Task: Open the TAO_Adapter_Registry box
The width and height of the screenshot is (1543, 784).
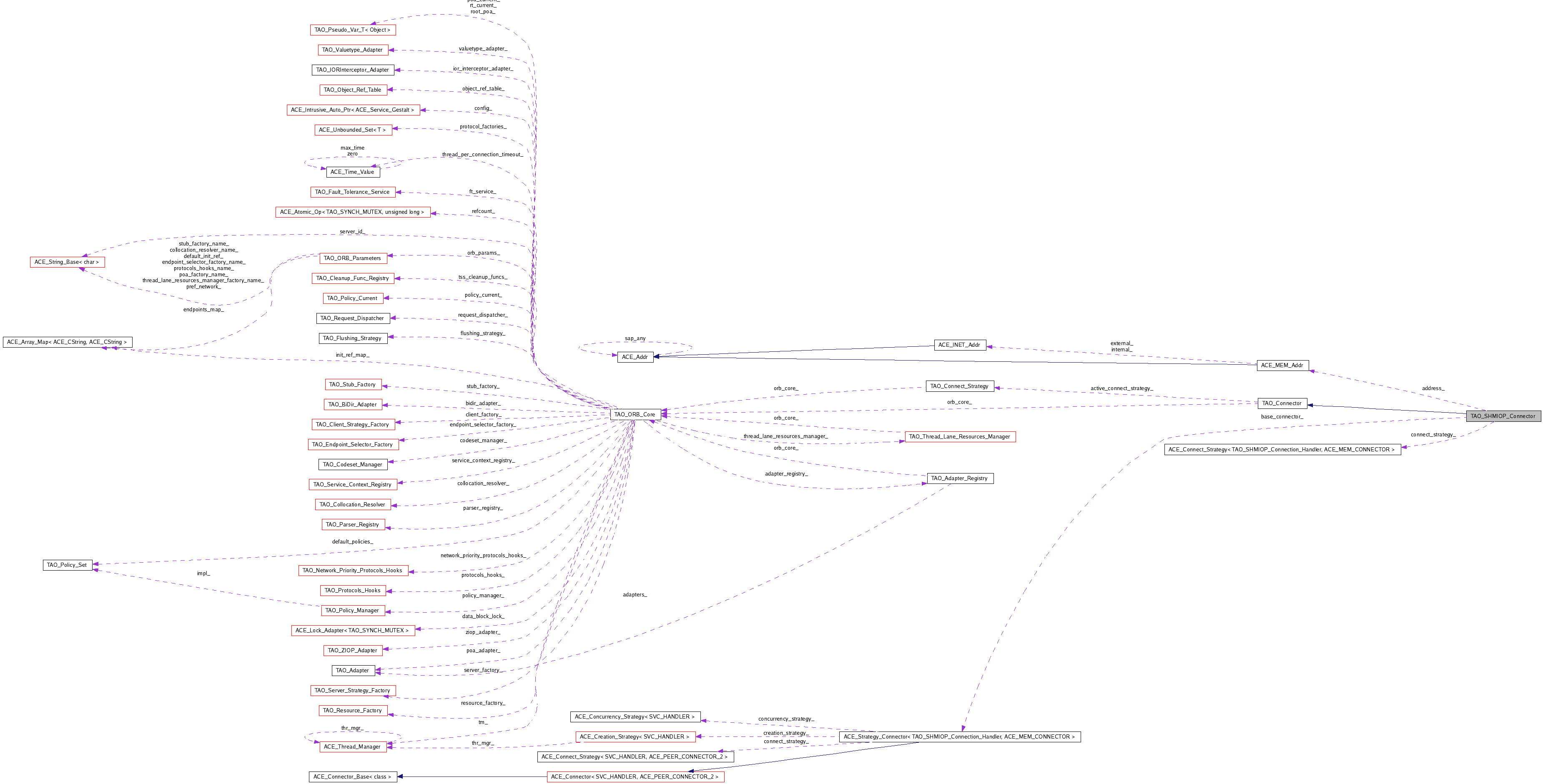Action: click(x=959, y=478)
